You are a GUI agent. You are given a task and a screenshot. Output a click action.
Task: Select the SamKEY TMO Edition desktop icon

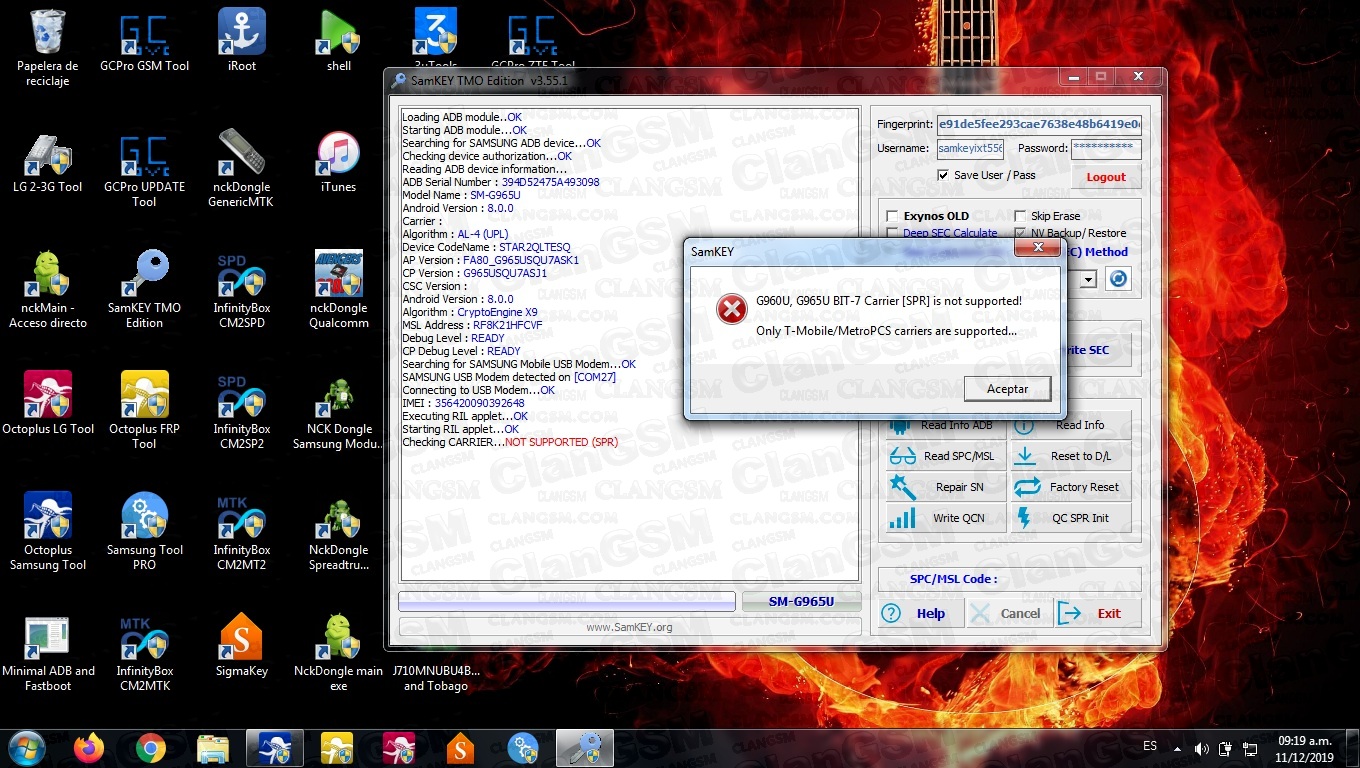(144, 290)
